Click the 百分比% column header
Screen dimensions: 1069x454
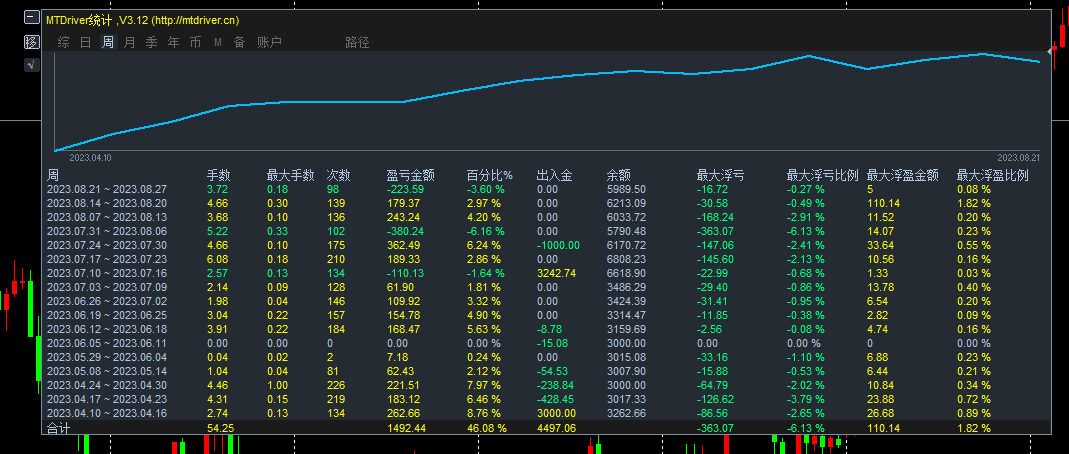click(x=490, y=175)
